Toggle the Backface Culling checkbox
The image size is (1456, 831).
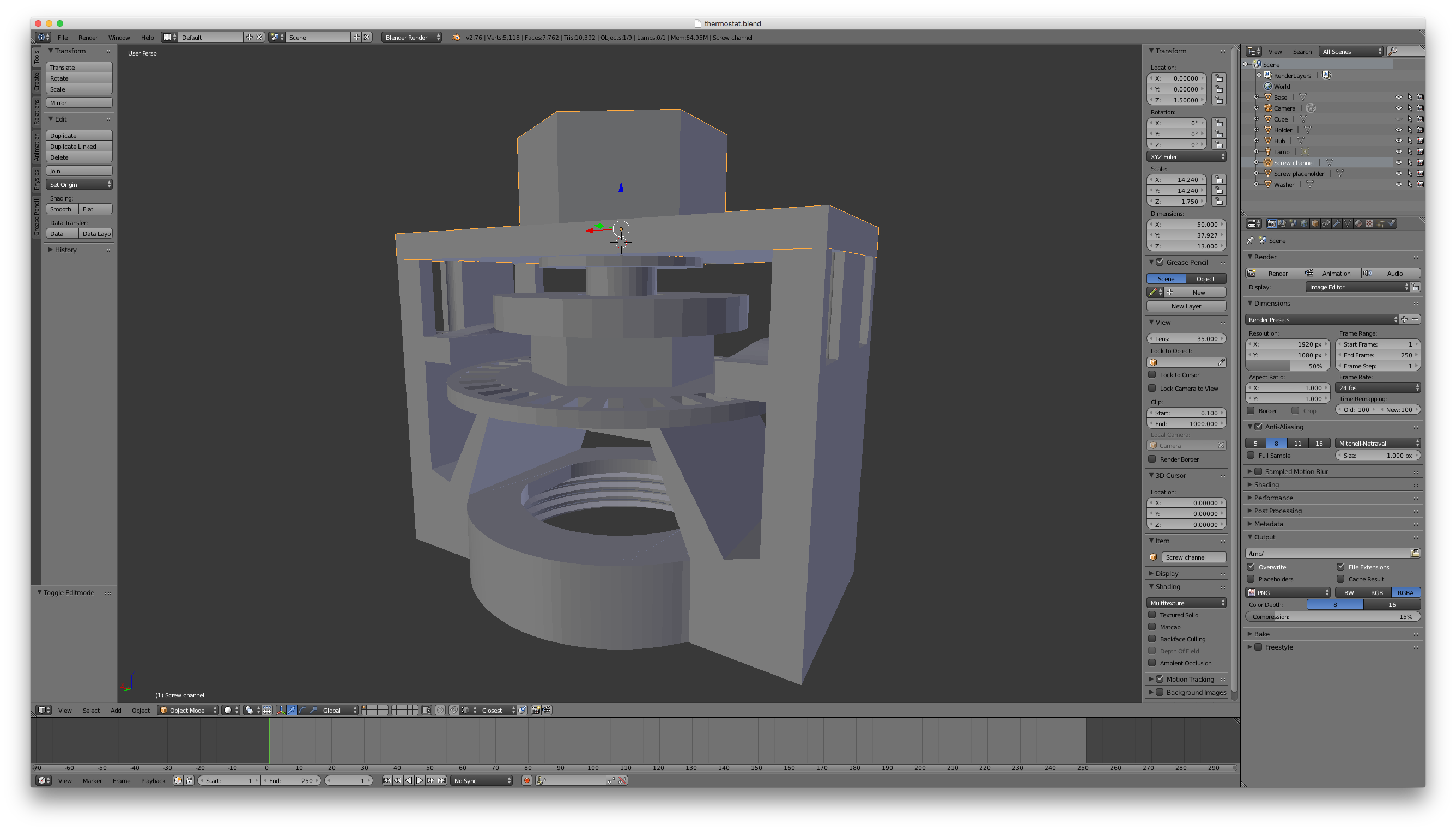tap(1152, 639)
